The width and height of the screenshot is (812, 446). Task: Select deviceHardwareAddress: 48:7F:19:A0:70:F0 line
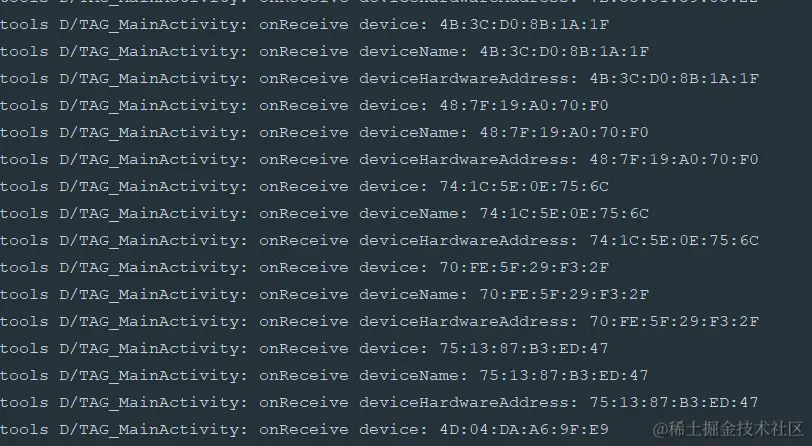(x=380, y=159)
